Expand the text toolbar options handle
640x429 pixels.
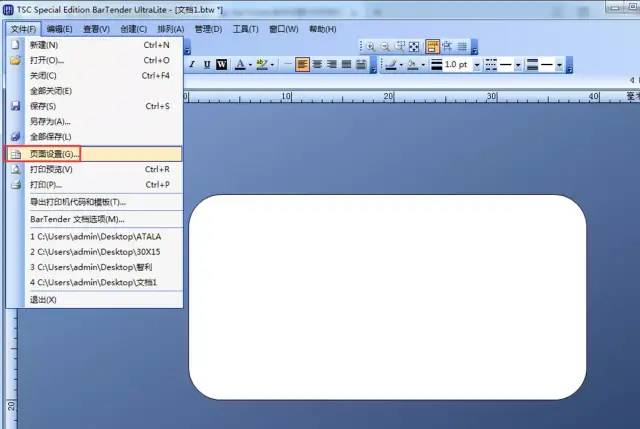[x=373, y=65]
